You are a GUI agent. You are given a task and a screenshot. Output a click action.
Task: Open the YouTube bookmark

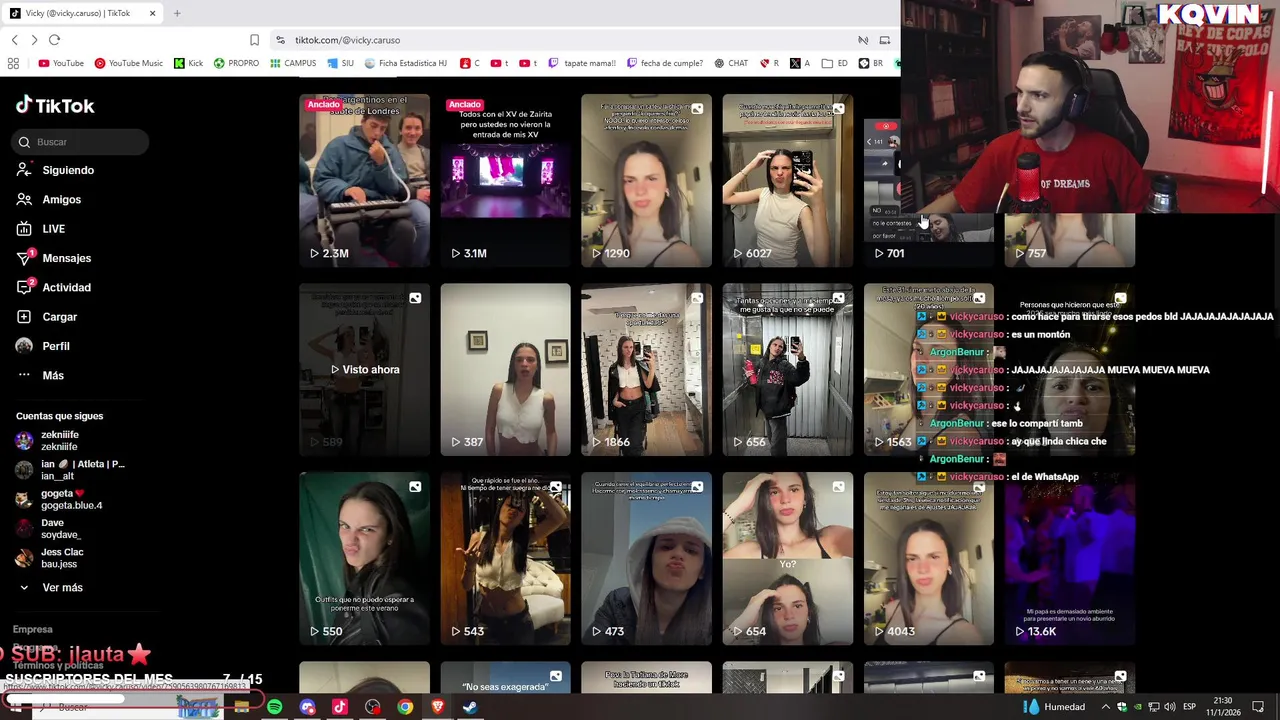click(61, 63)
